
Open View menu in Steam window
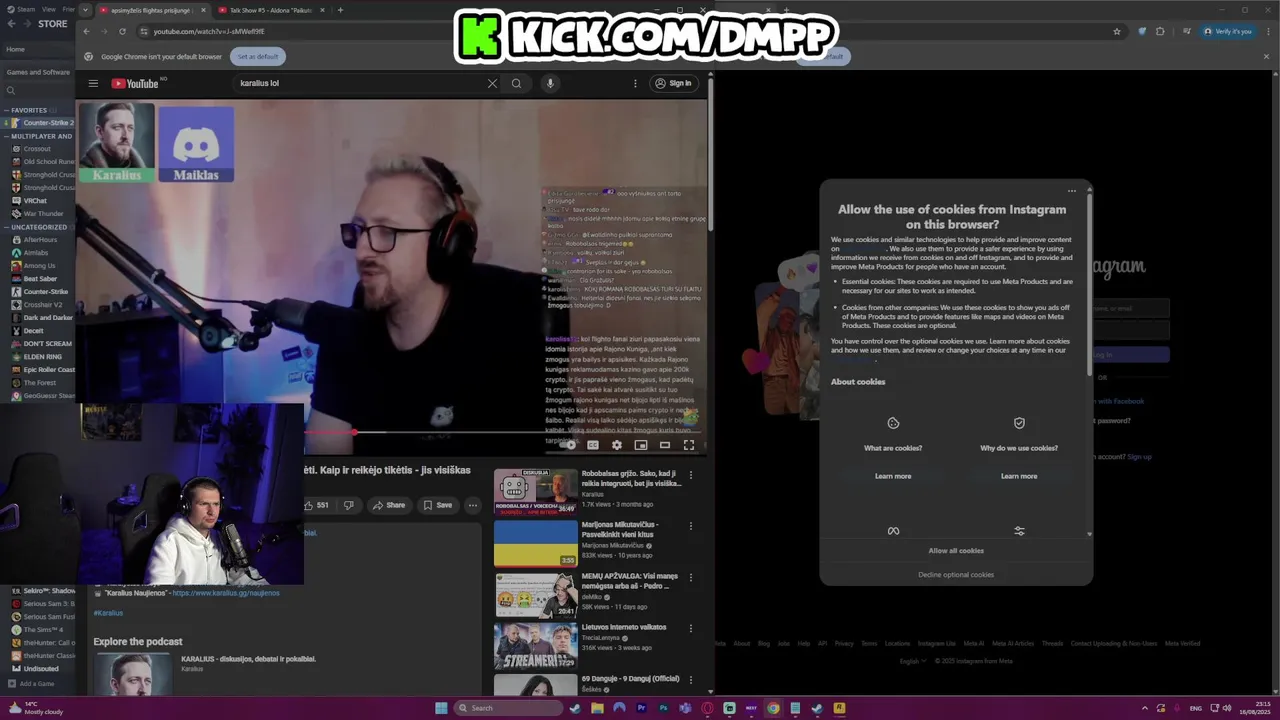coord(48,9)
